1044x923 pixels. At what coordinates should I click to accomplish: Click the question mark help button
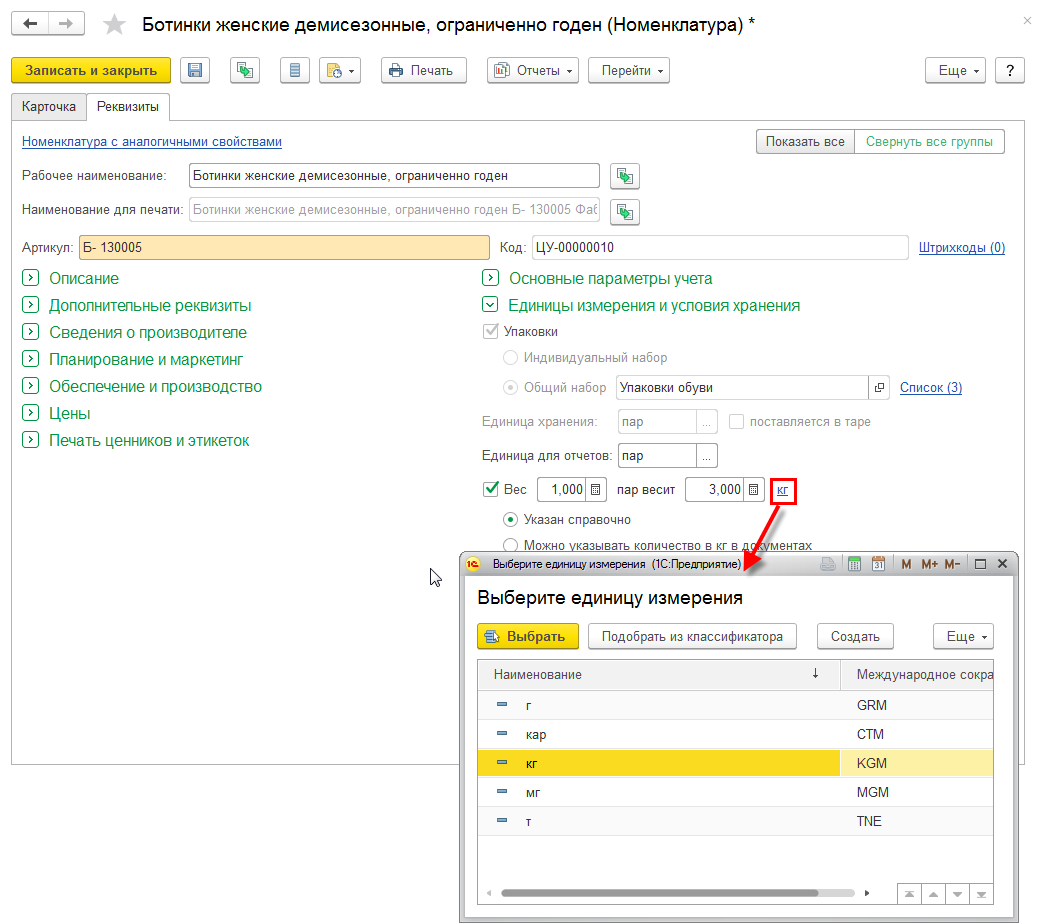coord(1010,70)
